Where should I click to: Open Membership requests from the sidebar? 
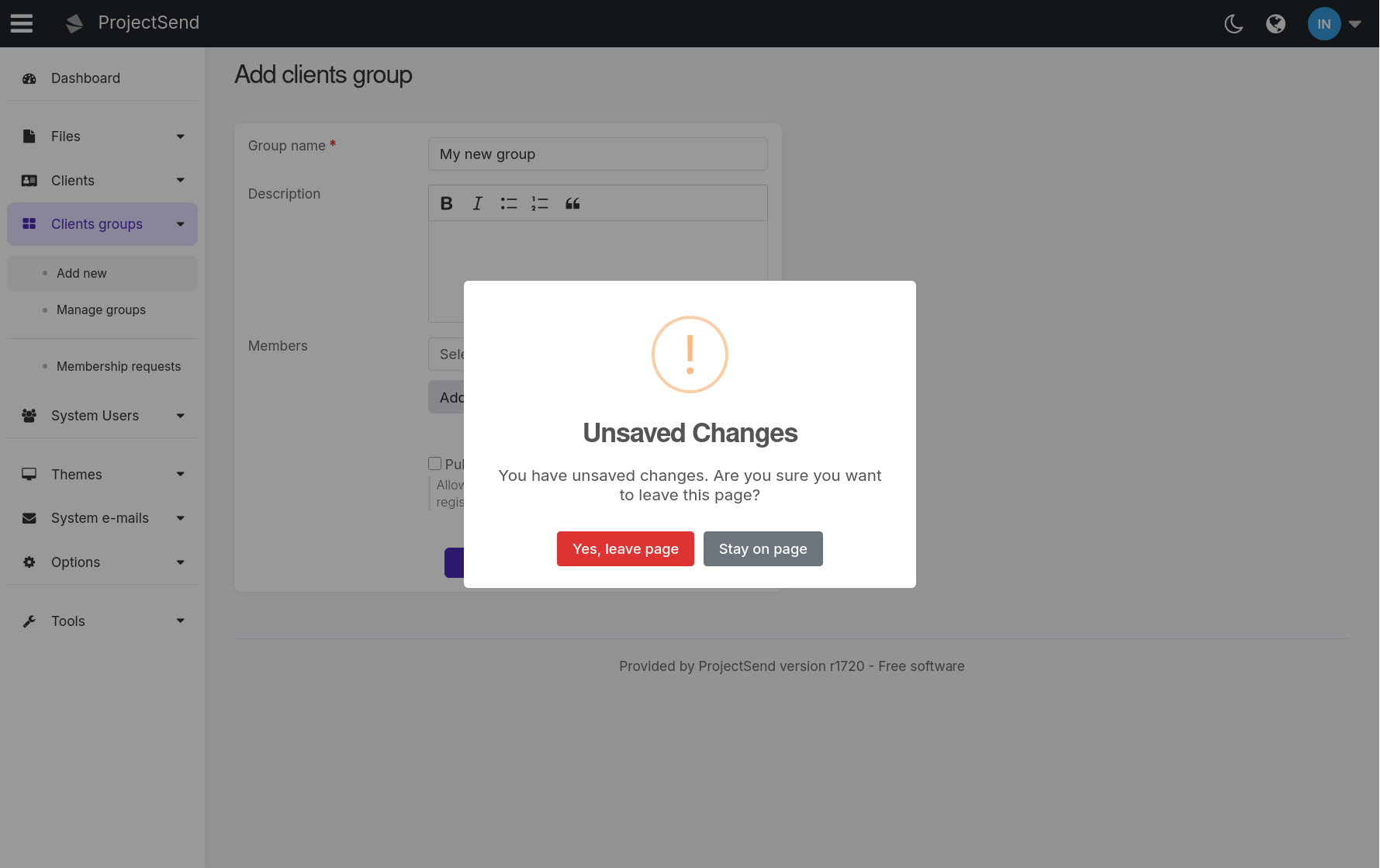[x=118, y=365]
